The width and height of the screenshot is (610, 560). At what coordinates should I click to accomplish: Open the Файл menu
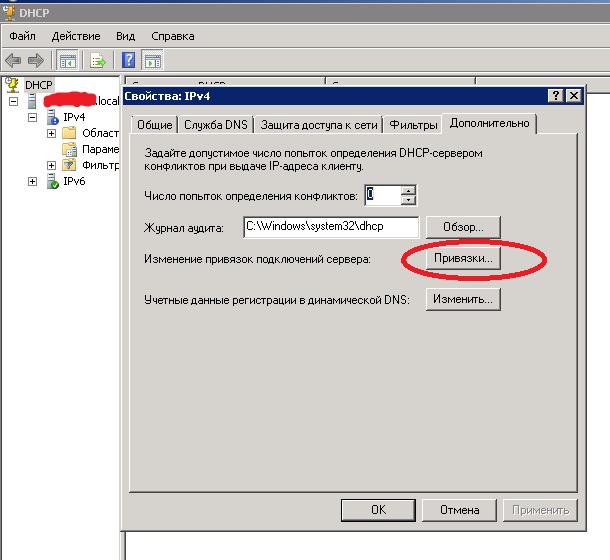point(23,36)
